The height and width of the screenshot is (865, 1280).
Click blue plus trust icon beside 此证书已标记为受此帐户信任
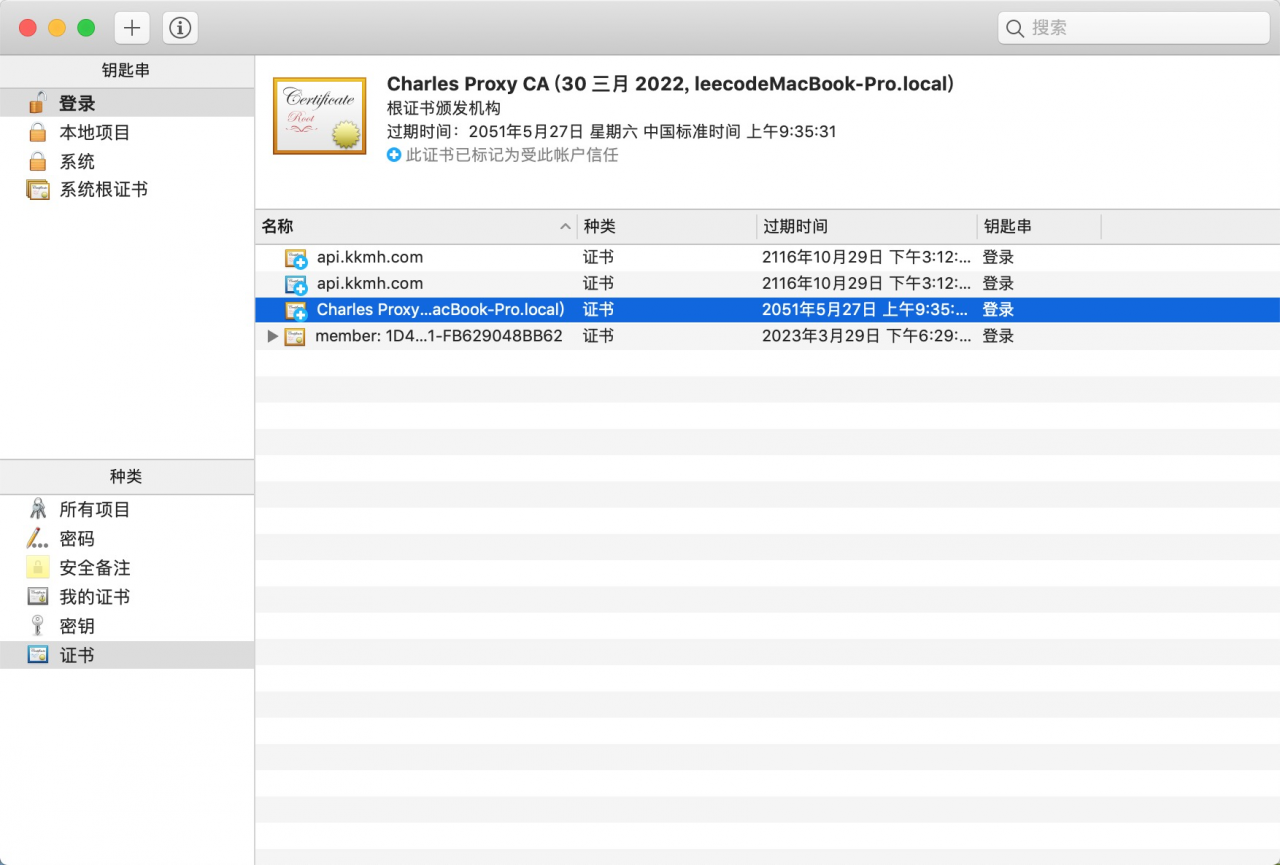394,155
